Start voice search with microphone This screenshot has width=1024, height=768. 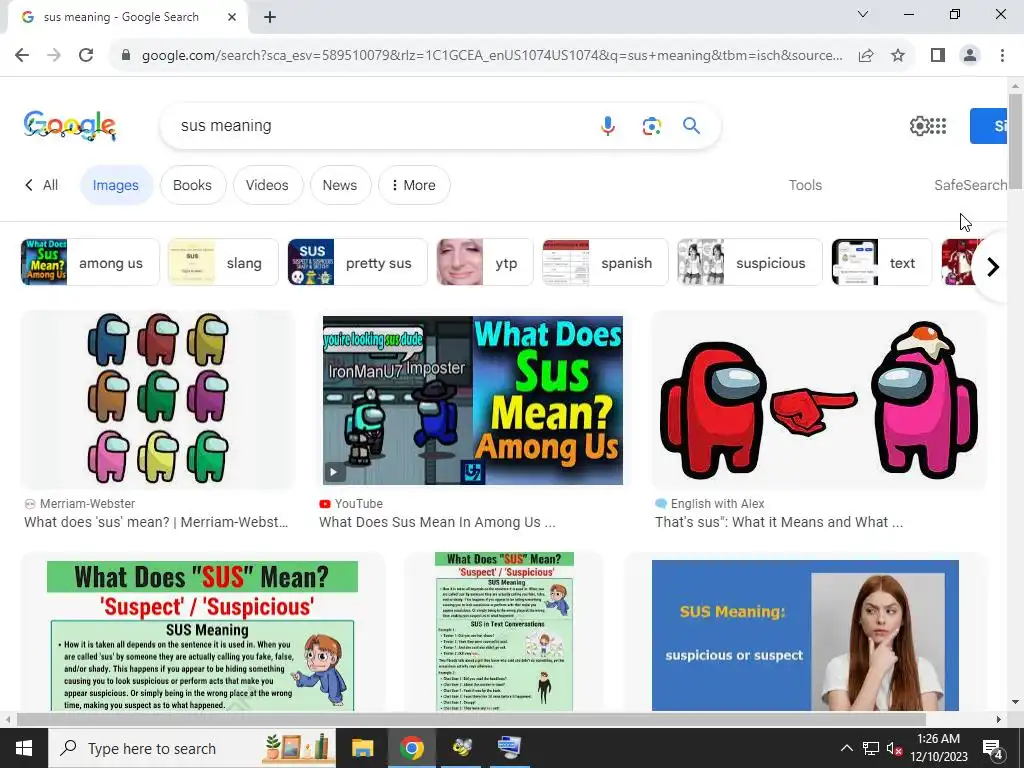(607, 125)
